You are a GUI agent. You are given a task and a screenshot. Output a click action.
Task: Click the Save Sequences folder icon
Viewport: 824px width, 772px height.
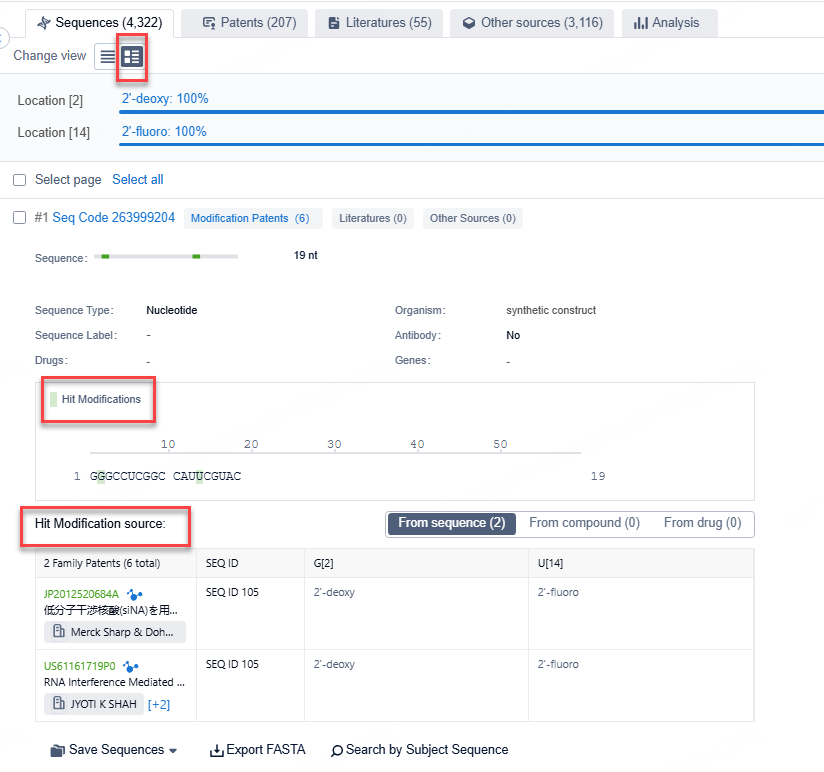coord(57,750)
